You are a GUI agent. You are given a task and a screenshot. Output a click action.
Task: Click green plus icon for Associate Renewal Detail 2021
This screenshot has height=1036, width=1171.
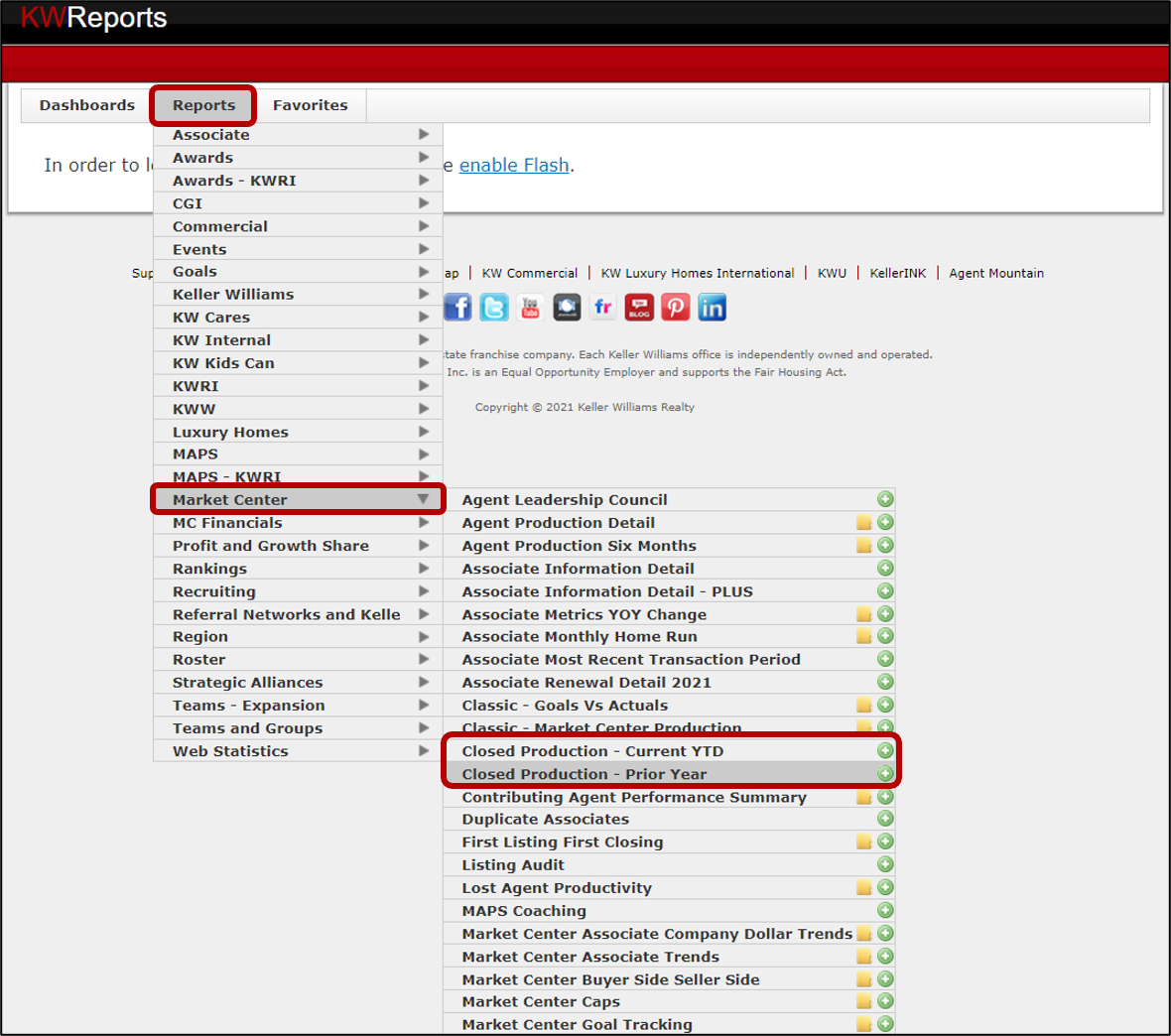pyautogui.click(x=885, y=682)
